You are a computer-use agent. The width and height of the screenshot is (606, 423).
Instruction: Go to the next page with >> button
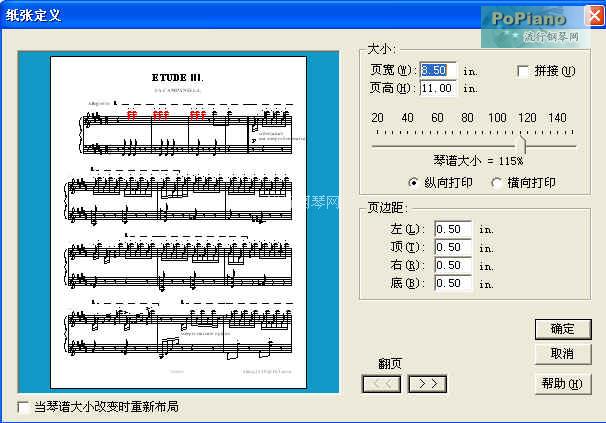(x=428, y=383)
